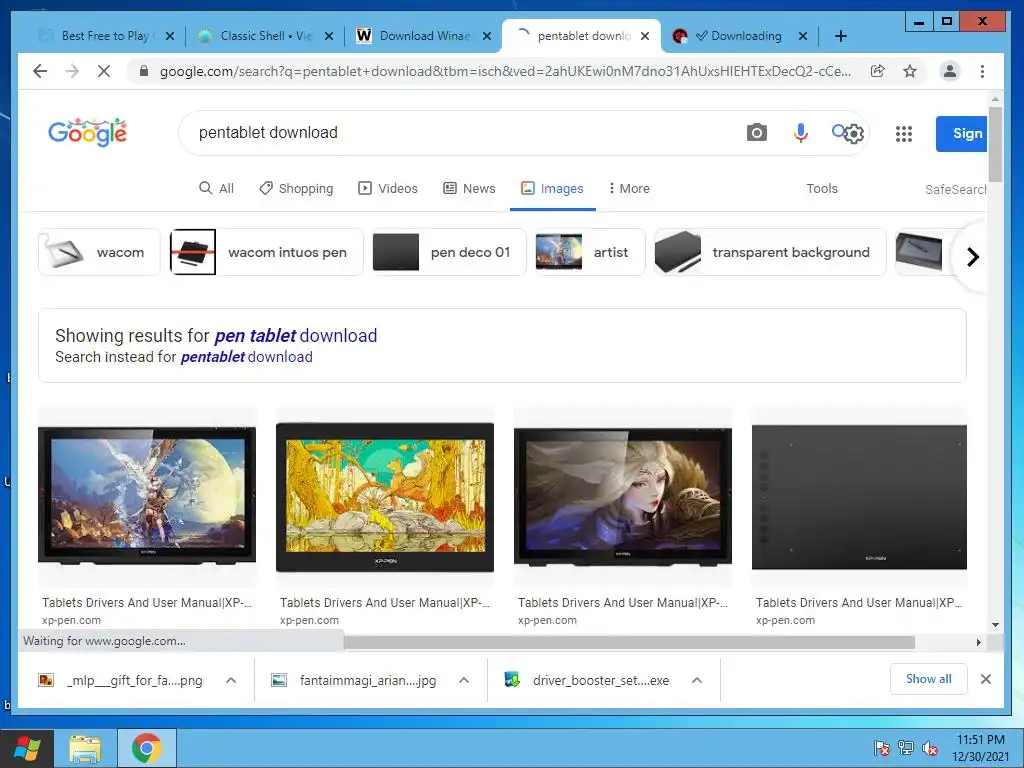Select the All search filter
Screen dimensions: 1024x768
tap(216, 189)
